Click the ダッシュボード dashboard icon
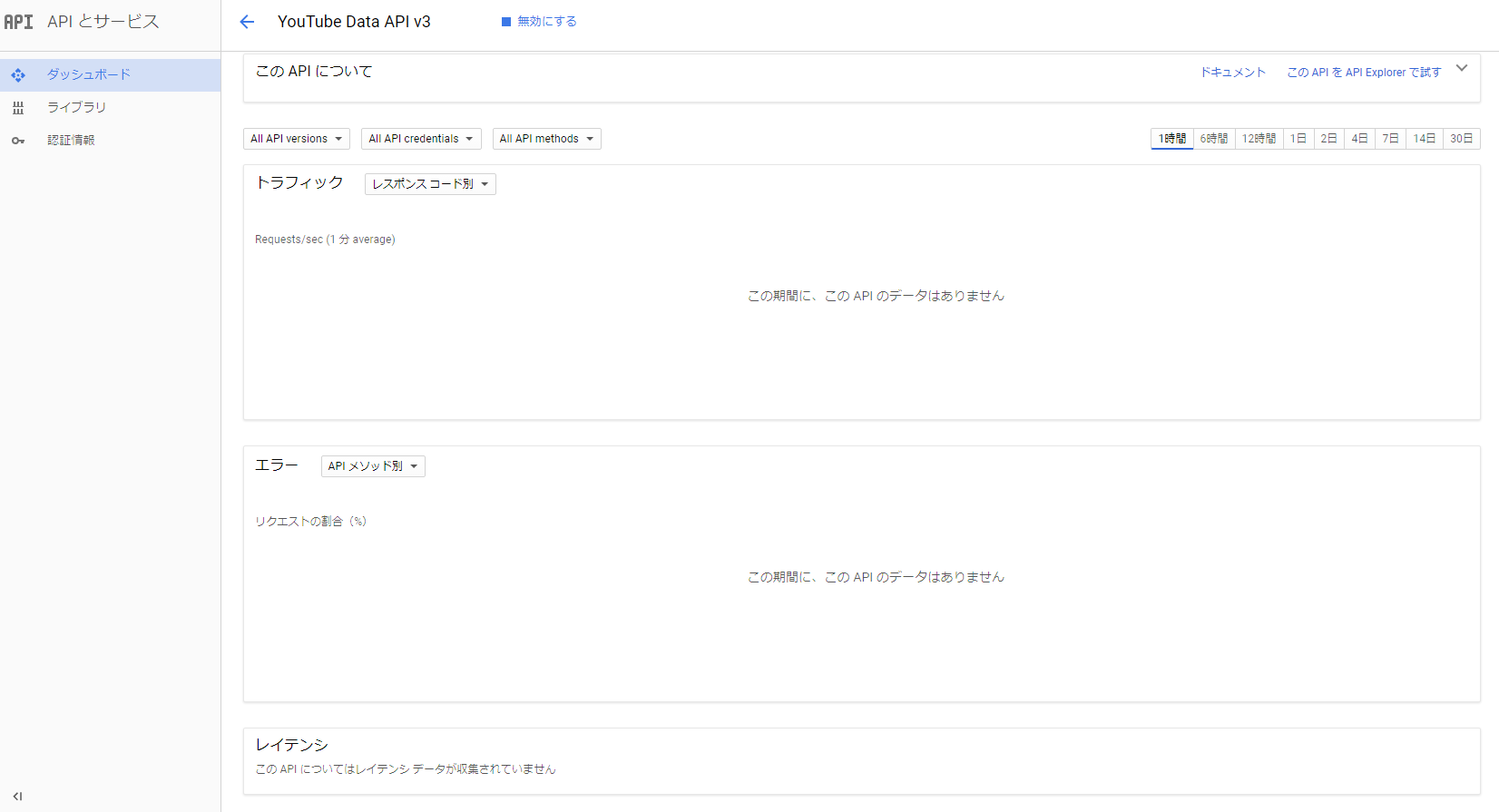 (x=18, y=75)
